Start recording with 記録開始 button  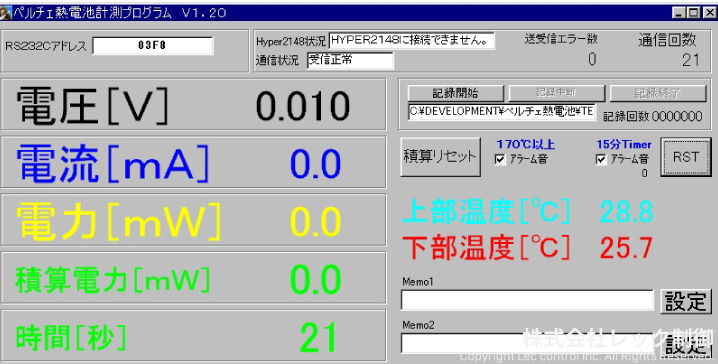456,93
